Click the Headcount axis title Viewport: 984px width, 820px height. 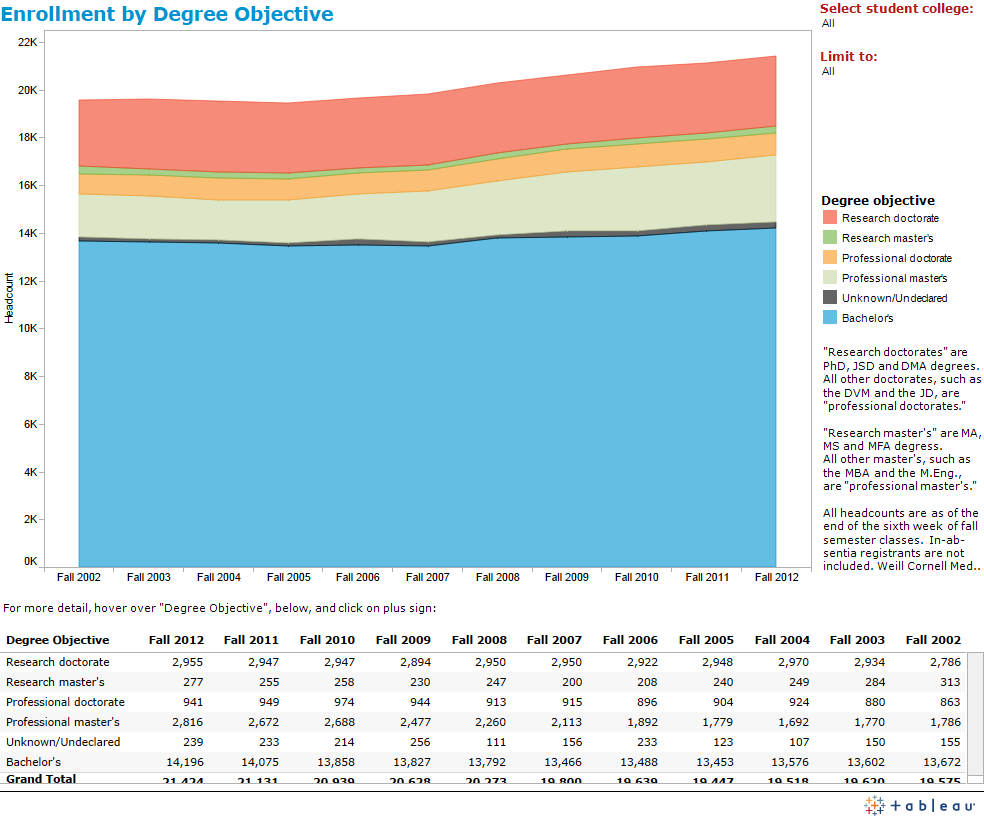click(x=9, y=298)
